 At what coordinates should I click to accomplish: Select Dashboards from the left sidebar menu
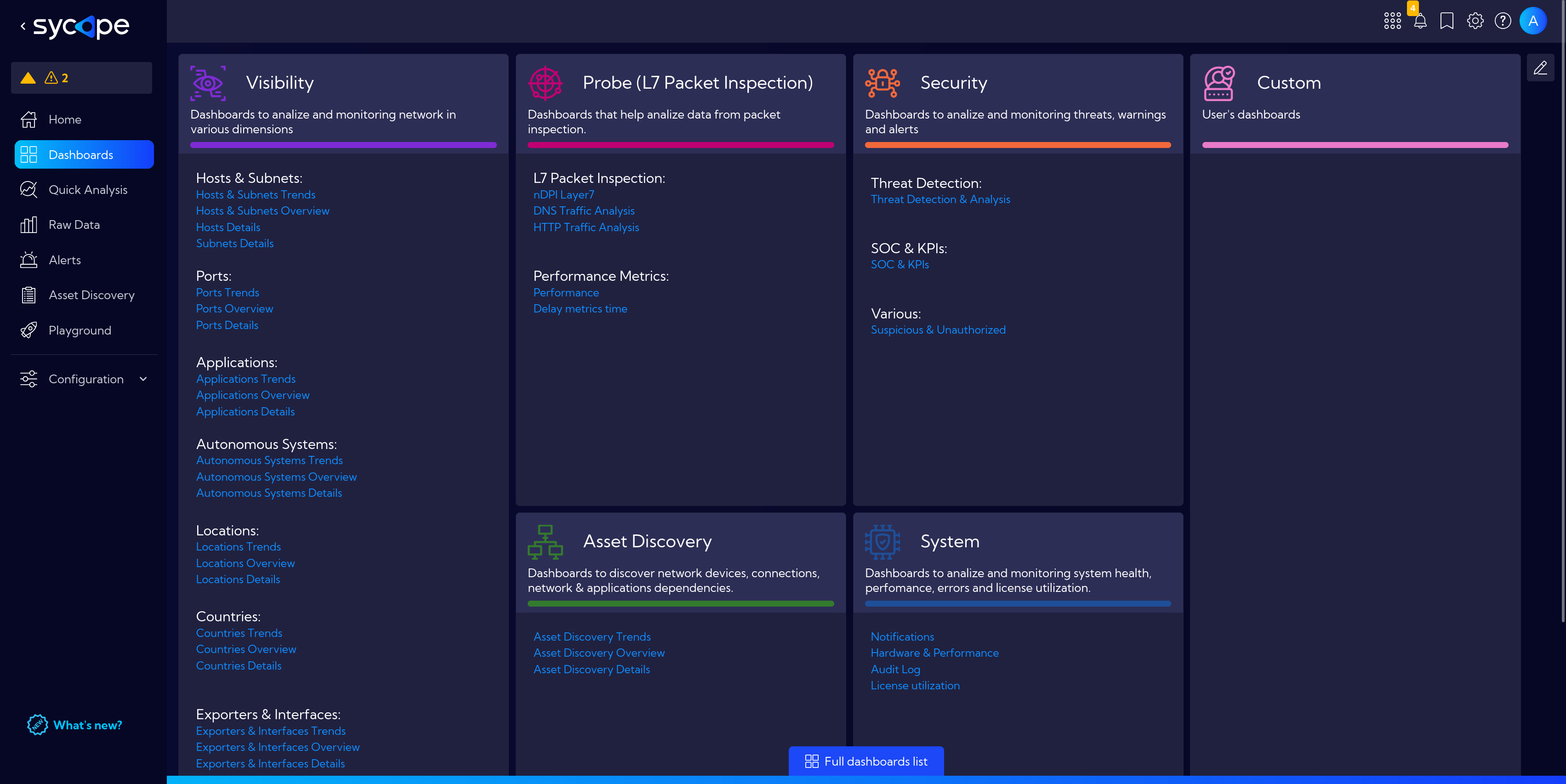[83, 154]
